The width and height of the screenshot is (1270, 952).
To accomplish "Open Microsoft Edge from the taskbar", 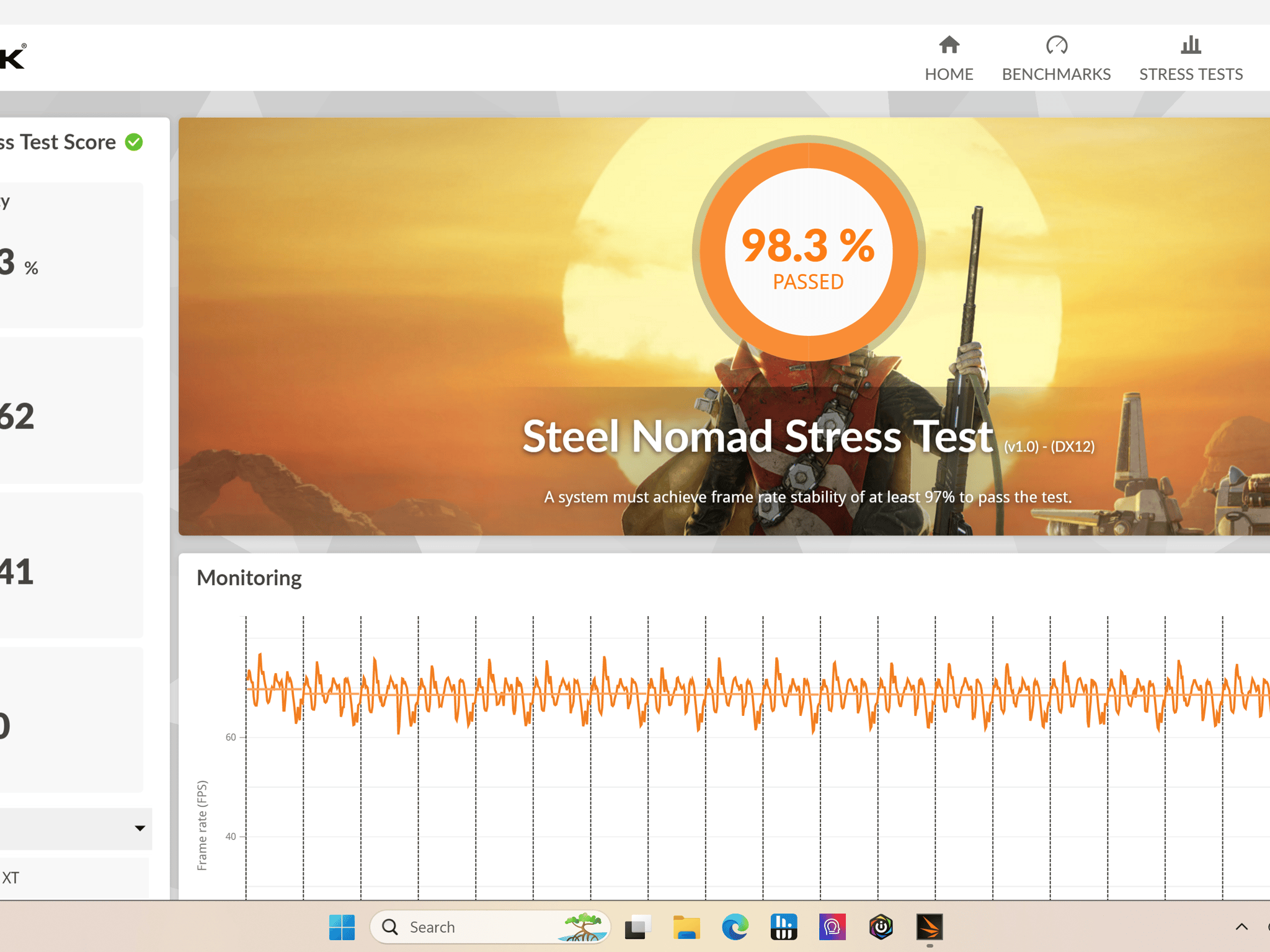I will pyautogui.click(x=735, y=927).
